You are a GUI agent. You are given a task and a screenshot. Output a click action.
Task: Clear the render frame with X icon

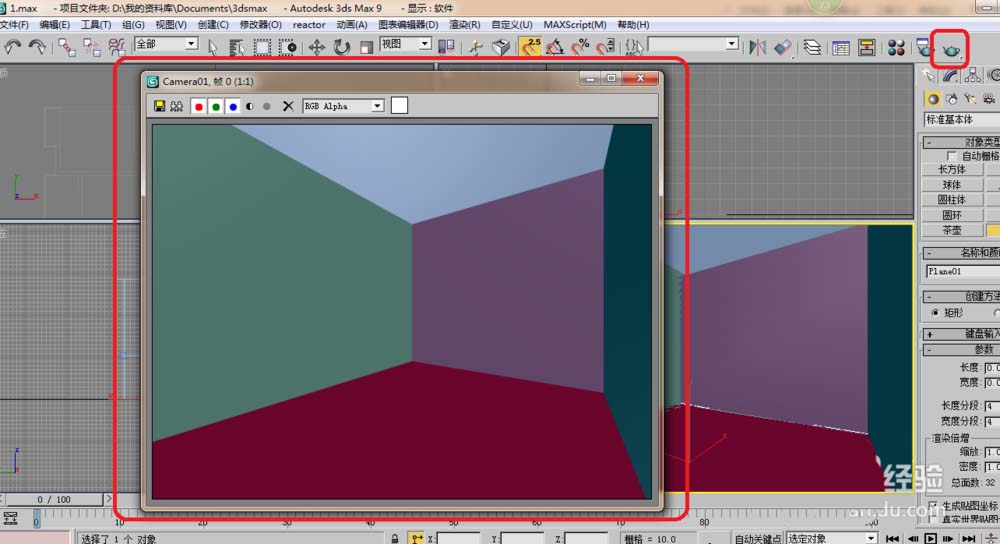pos(288,106)
